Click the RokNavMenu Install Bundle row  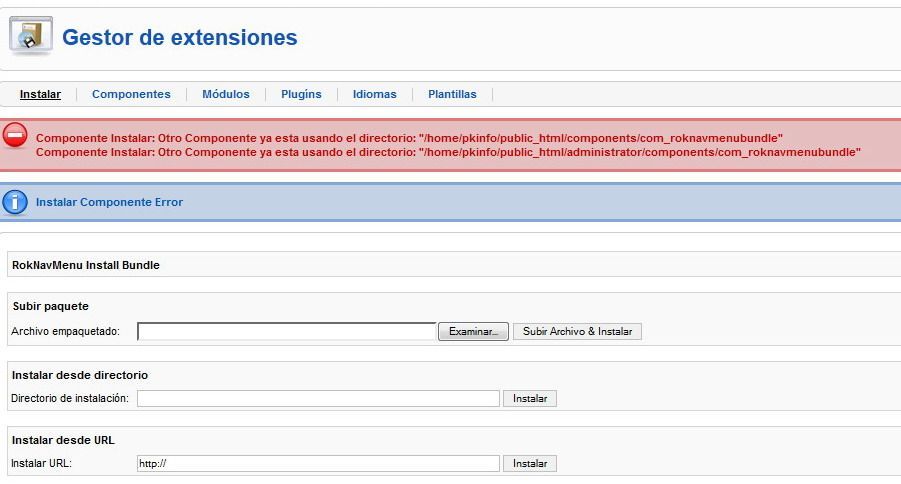click(454, 265)
